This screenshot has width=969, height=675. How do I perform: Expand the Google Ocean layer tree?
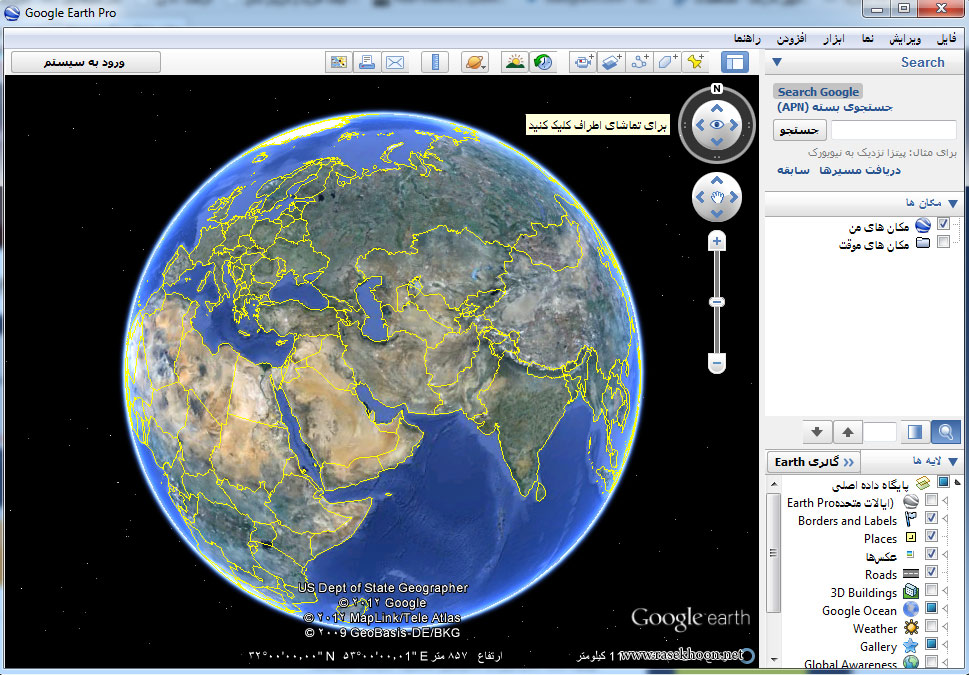946,609
